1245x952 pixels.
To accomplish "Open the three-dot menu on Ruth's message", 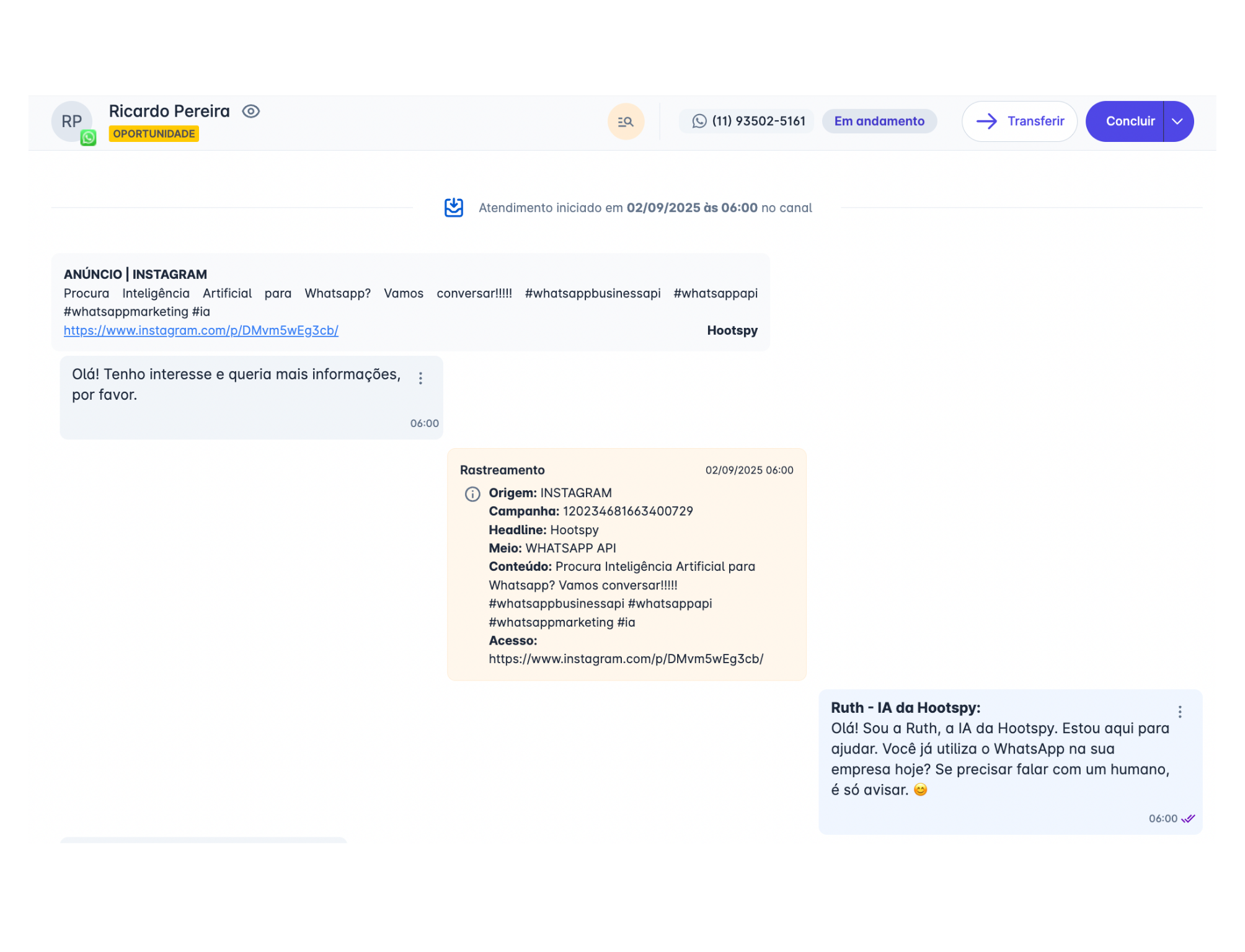I will coord(1180,712).
